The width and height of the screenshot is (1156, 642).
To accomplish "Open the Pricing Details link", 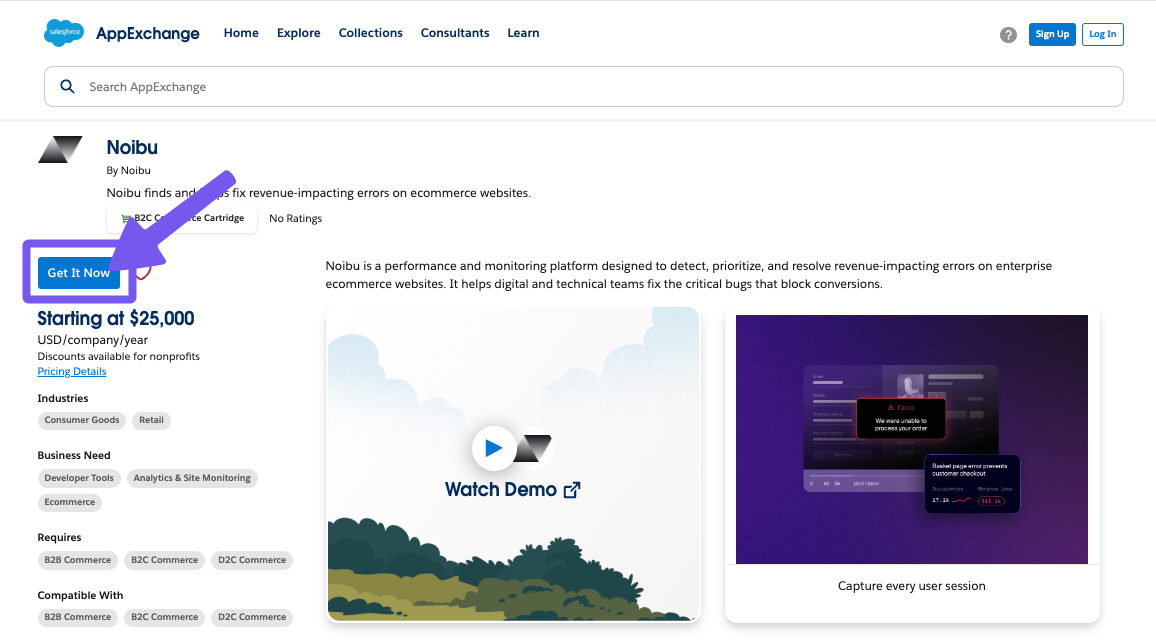I will (x=72, y=372).
